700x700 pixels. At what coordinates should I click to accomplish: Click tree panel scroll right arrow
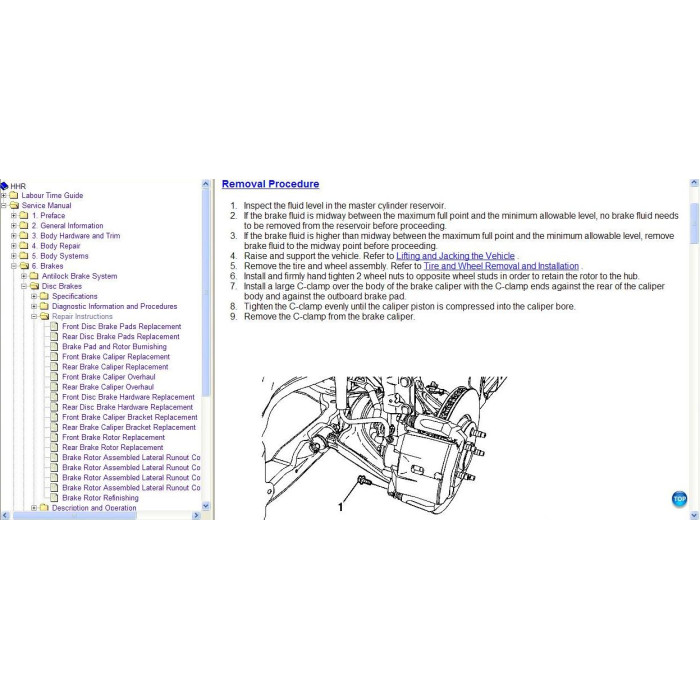(196, 515)
